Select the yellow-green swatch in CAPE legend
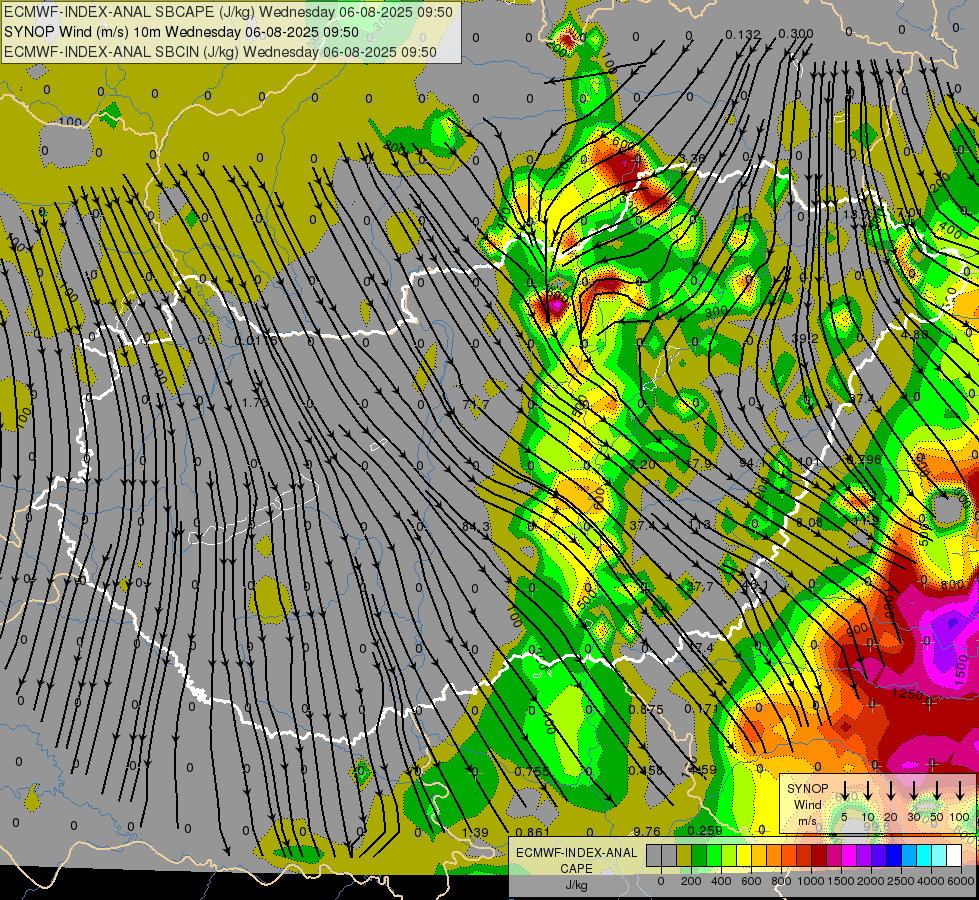The width and height of the screenshot is (979, 900). 729,855
